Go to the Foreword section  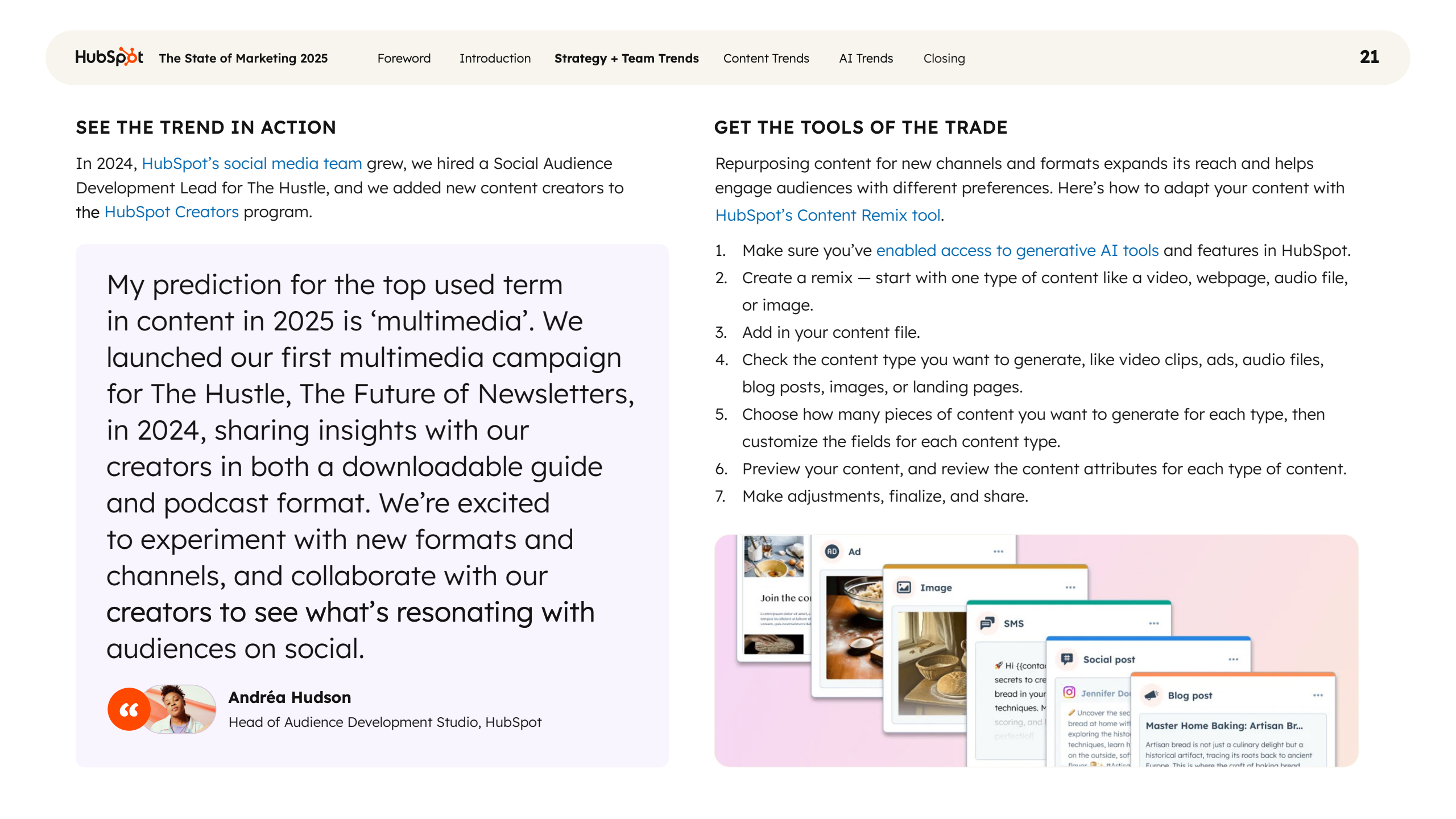(x=404, y=58)
